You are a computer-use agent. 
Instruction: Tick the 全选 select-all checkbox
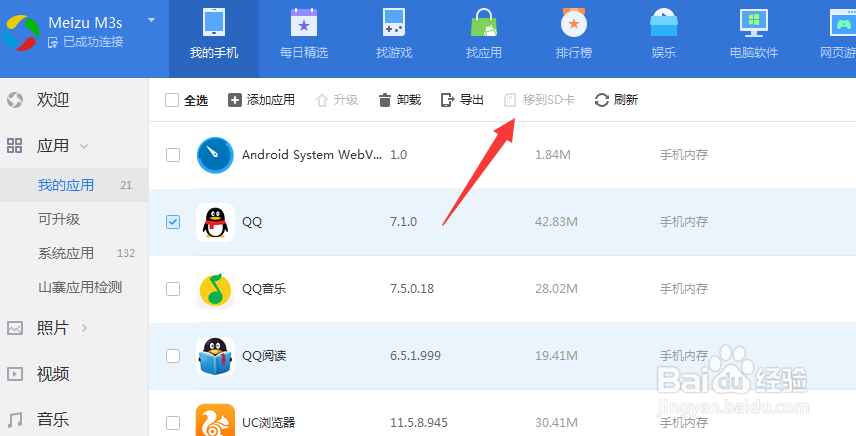(172, 100)
